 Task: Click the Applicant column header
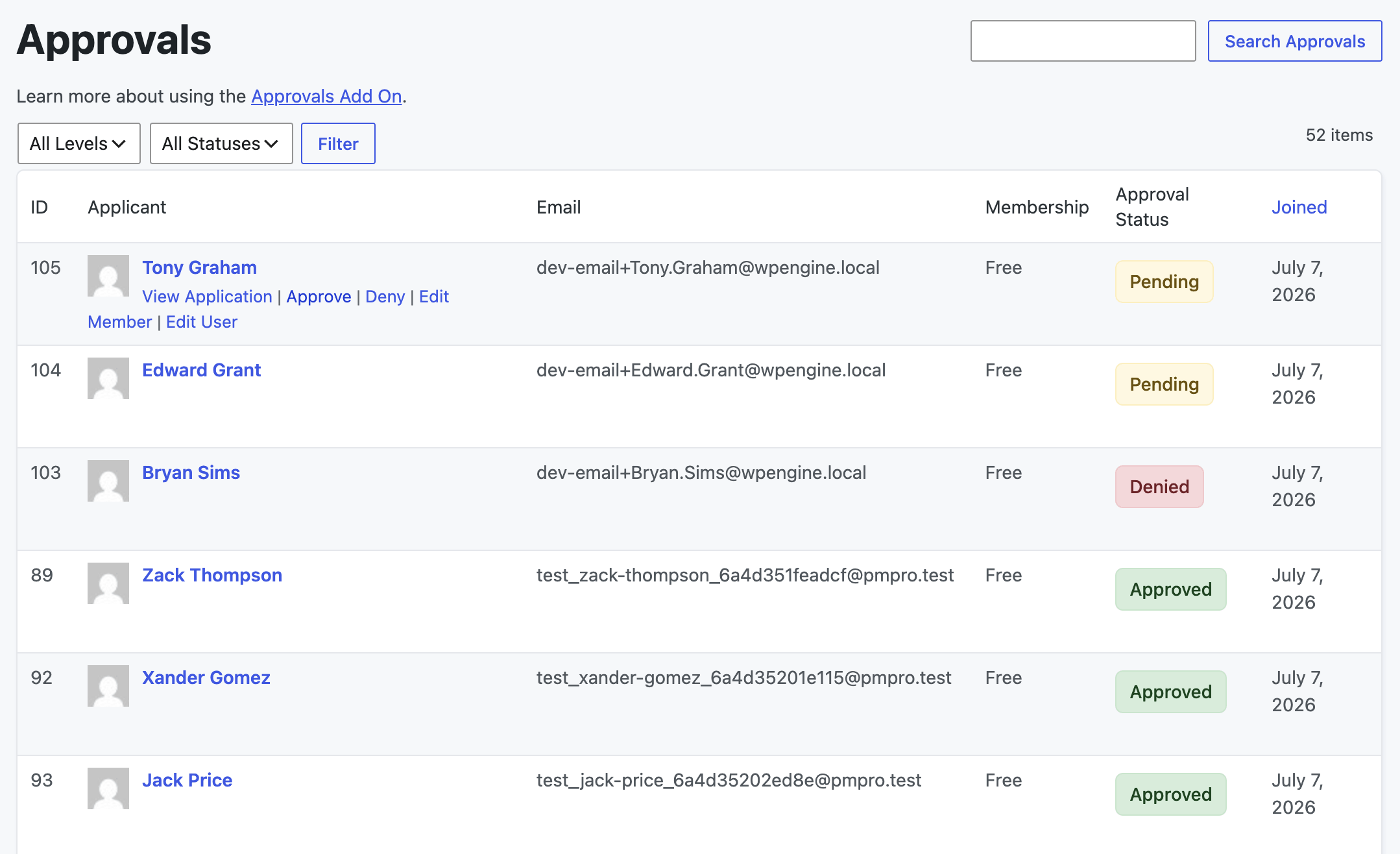[127, 207]
